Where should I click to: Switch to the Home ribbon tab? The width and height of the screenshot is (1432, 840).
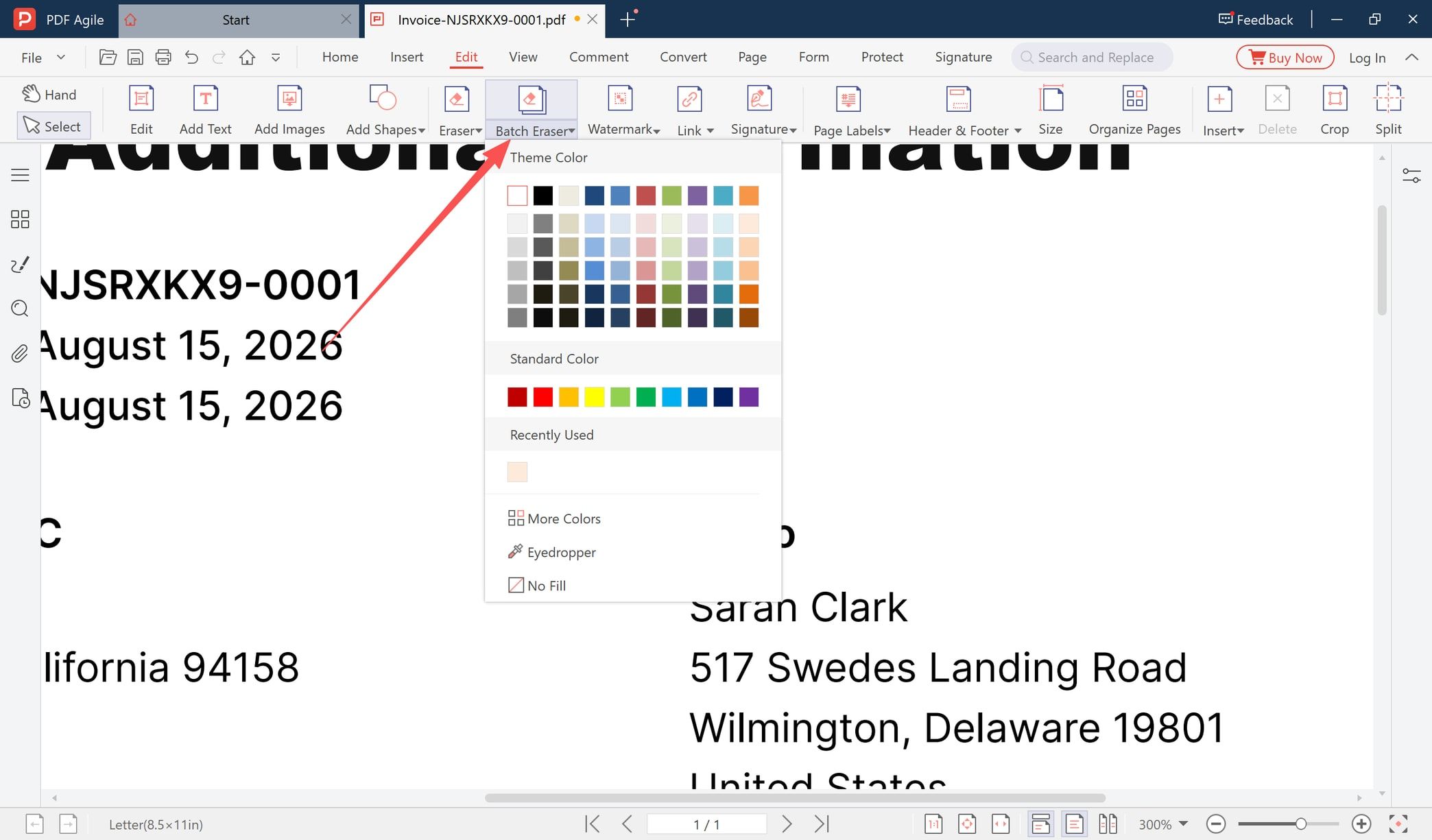(x=340, y=57)
